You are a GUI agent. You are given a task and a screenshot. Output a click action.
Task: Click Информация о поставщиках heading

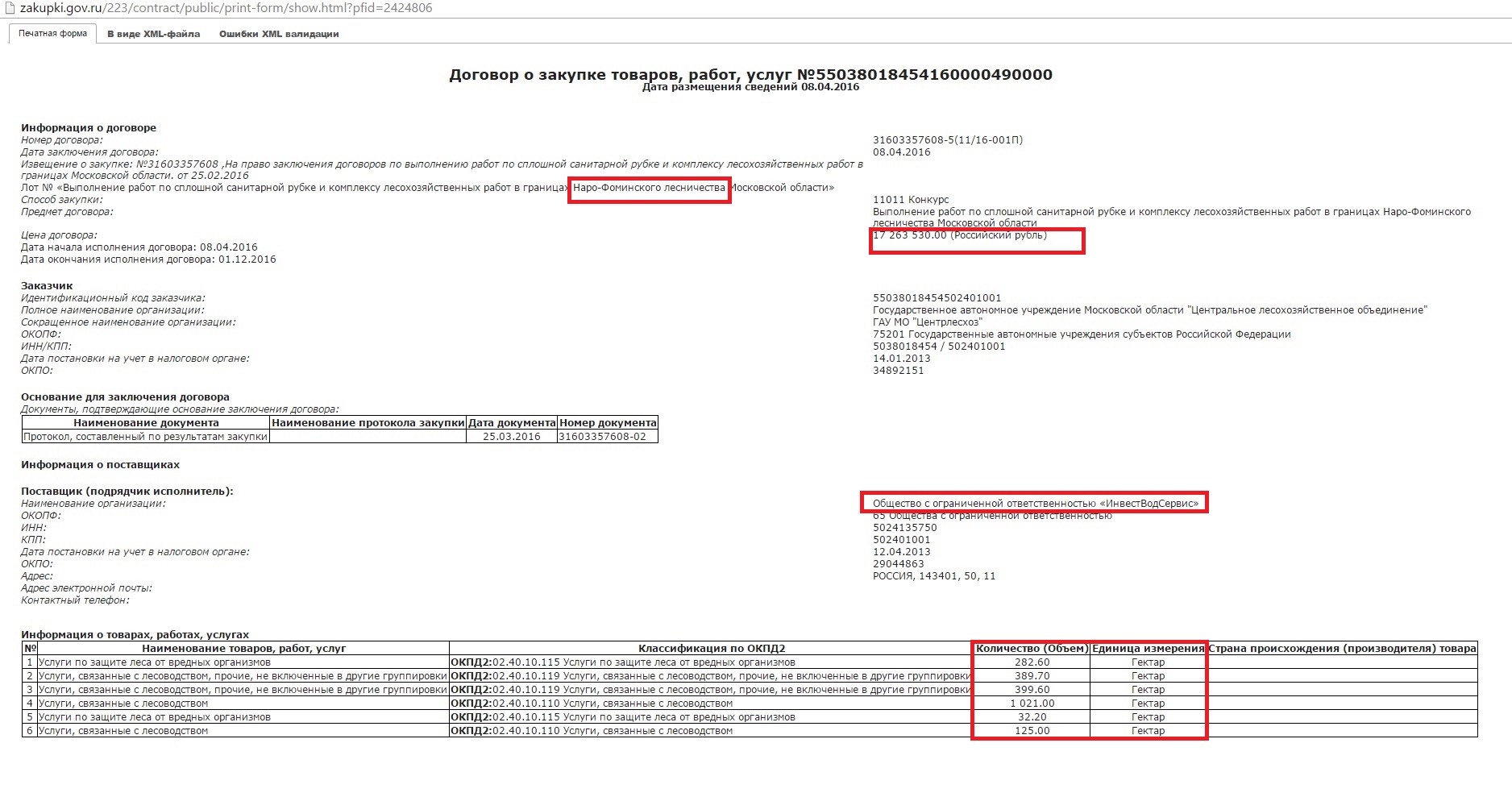[x=100, y=464]
